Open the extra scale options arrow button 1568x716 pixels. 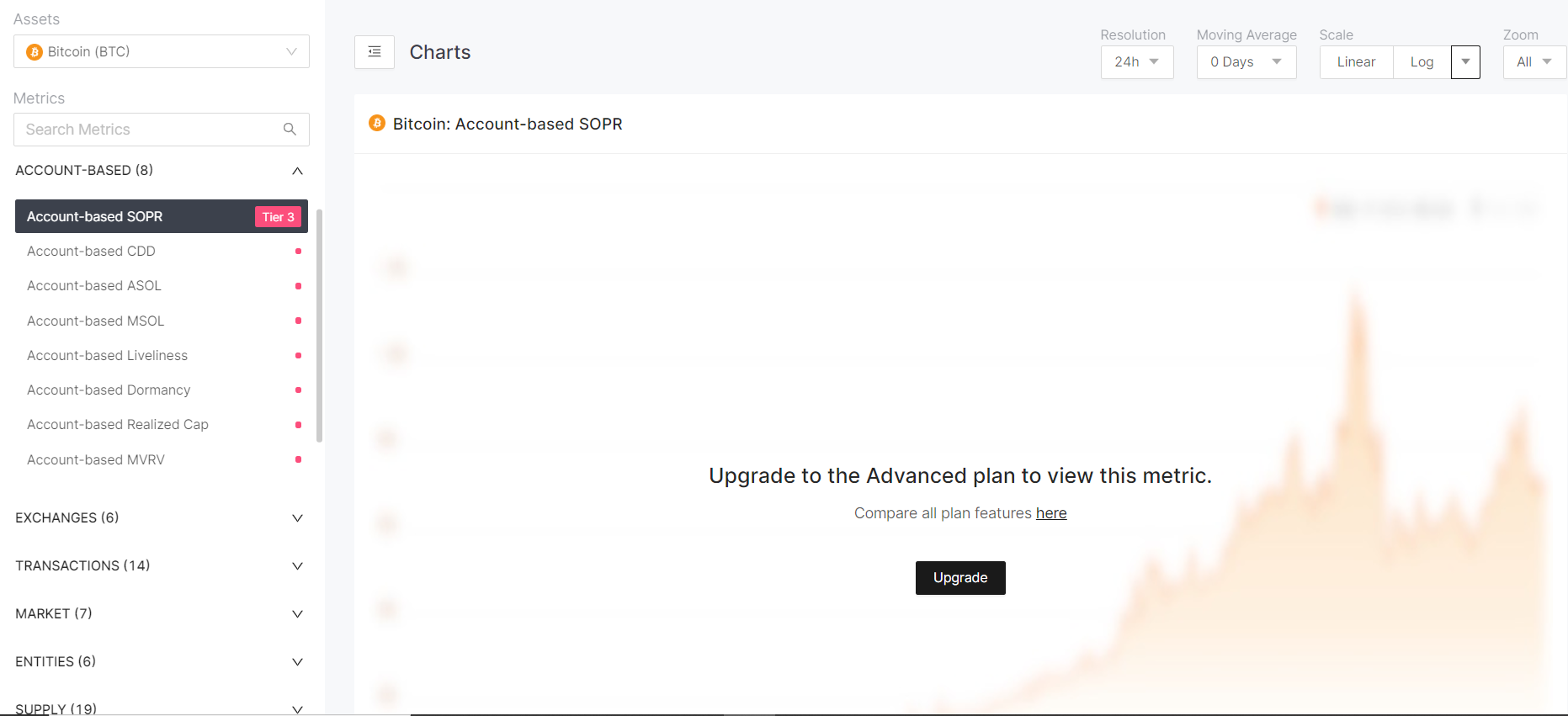coord(1465,62)
